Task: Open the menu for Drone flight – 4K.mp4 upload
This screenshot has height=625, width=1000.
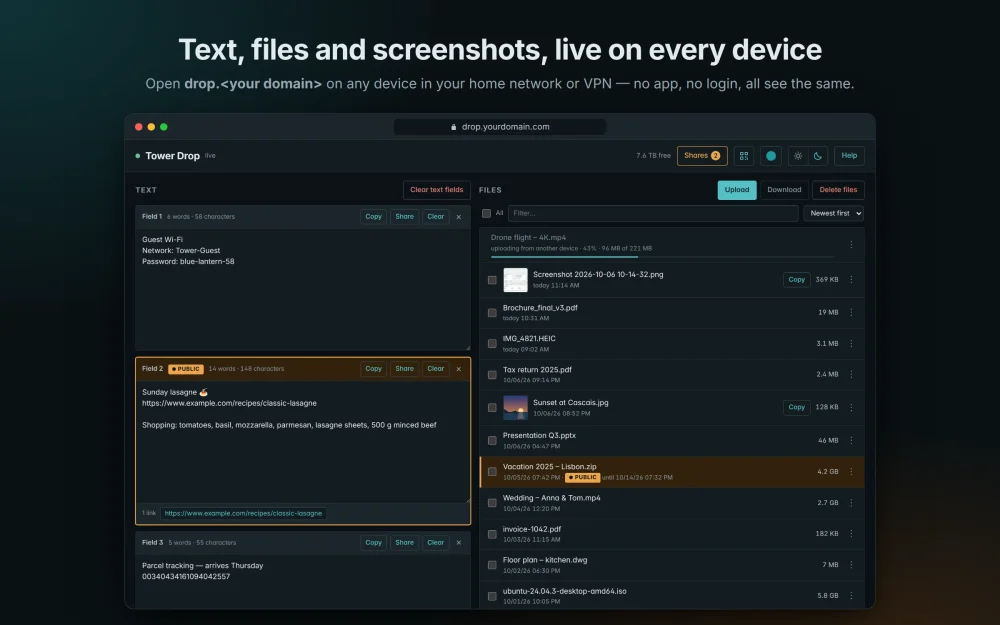Action: [851, 244]
